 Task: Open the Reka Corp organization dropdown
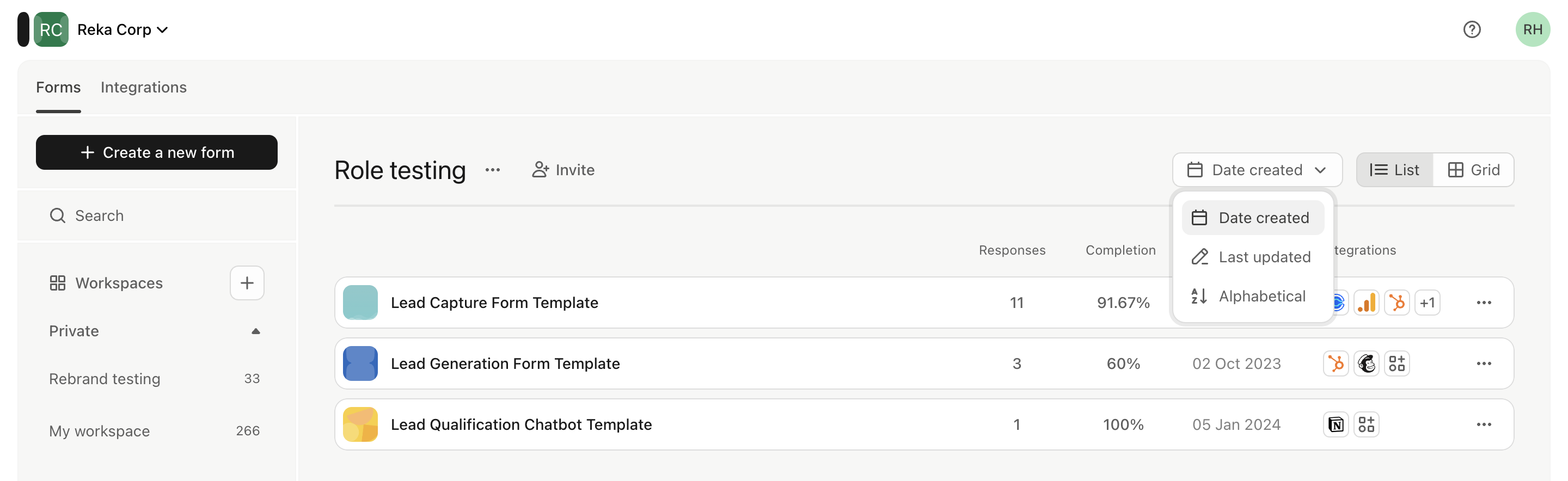[x=122, y=30]
